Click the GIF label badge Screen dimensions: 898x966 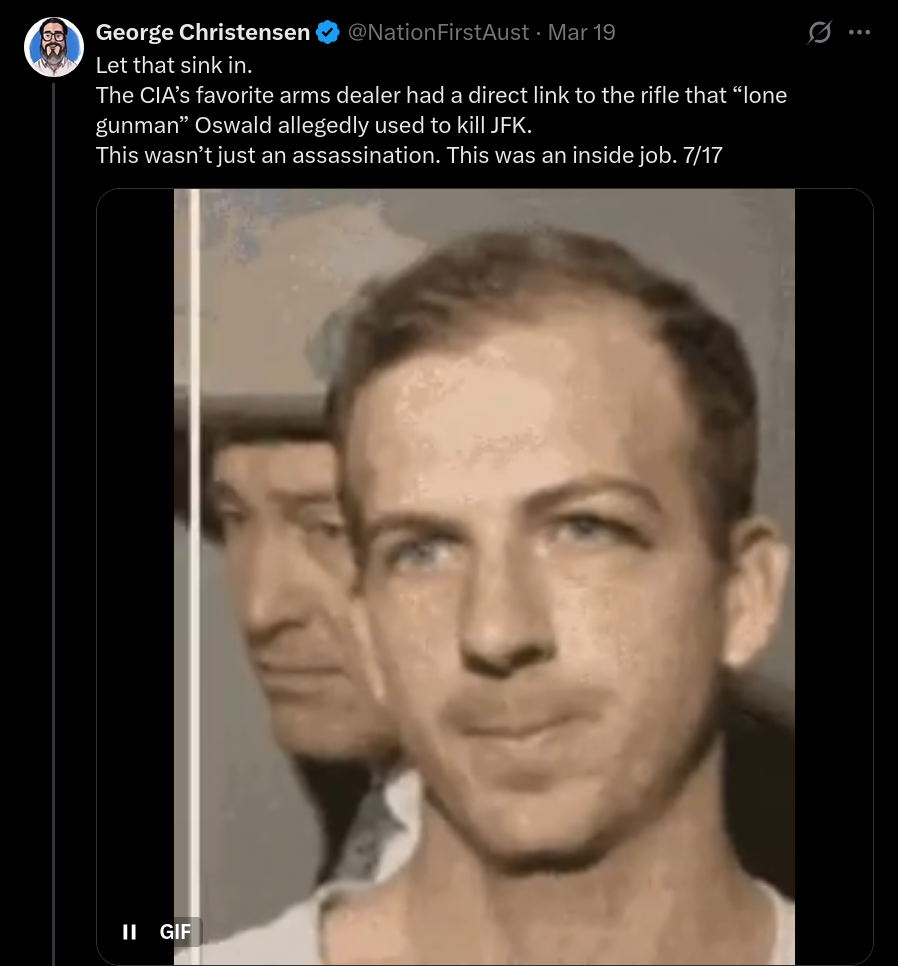(176, 932)
